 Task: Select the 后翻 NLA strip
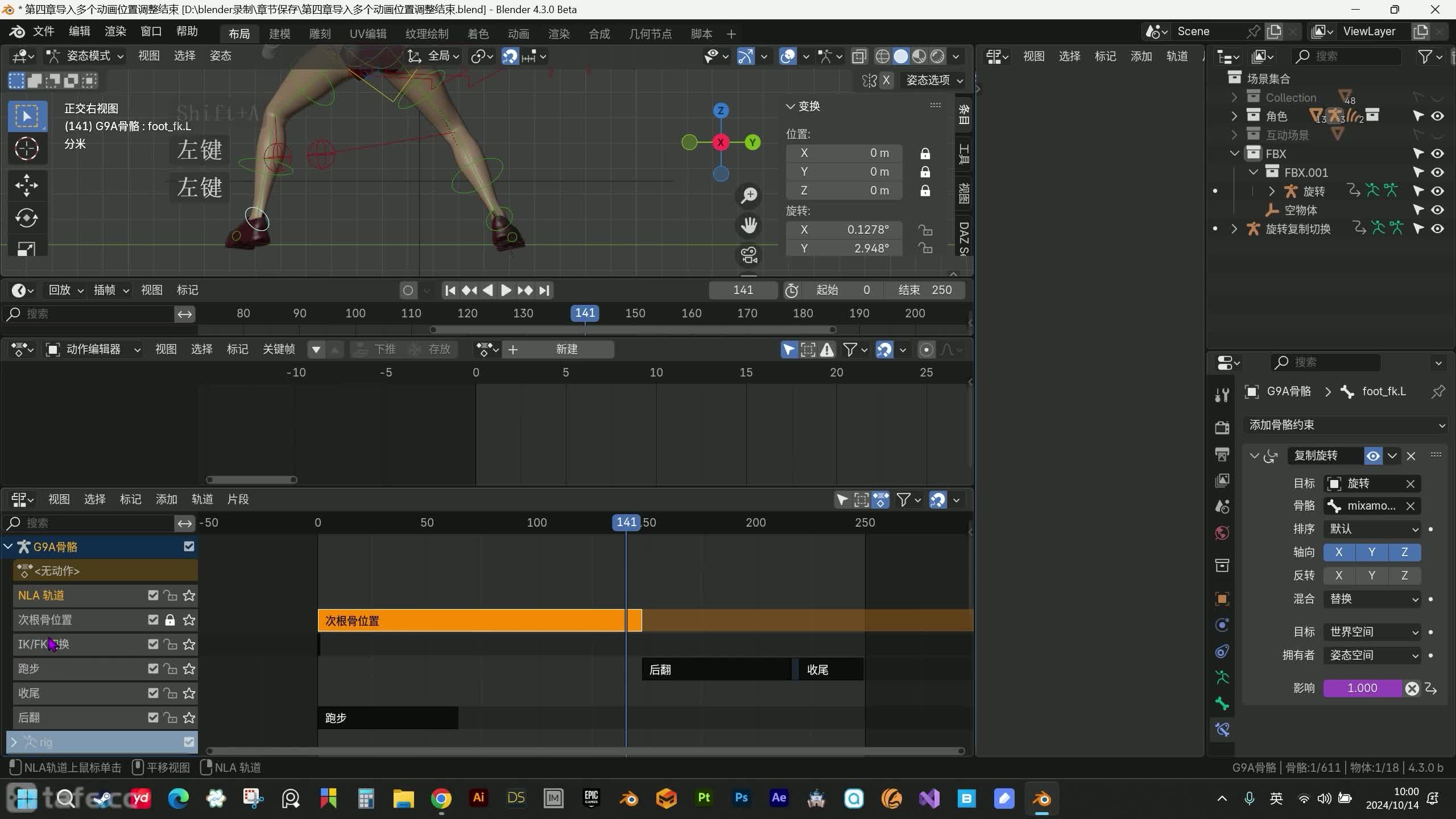pos(717,669)
